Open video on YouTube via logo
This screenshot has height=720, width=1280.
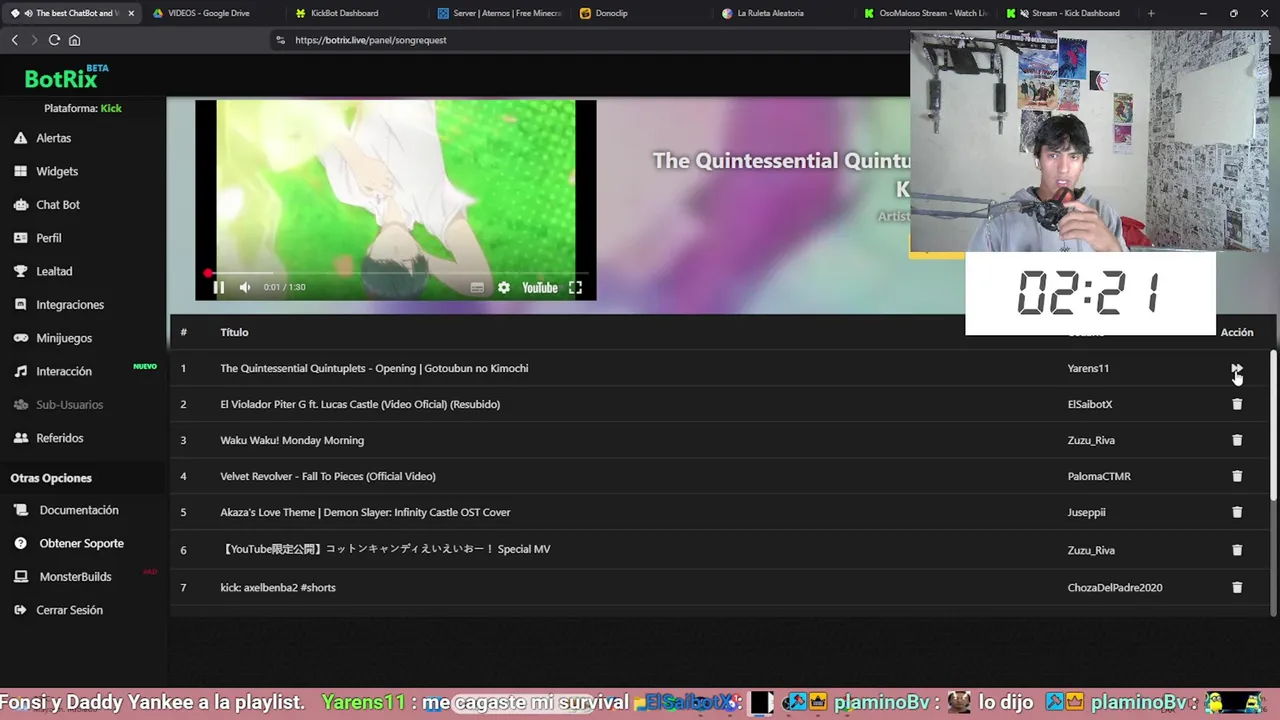coord(540,287)
